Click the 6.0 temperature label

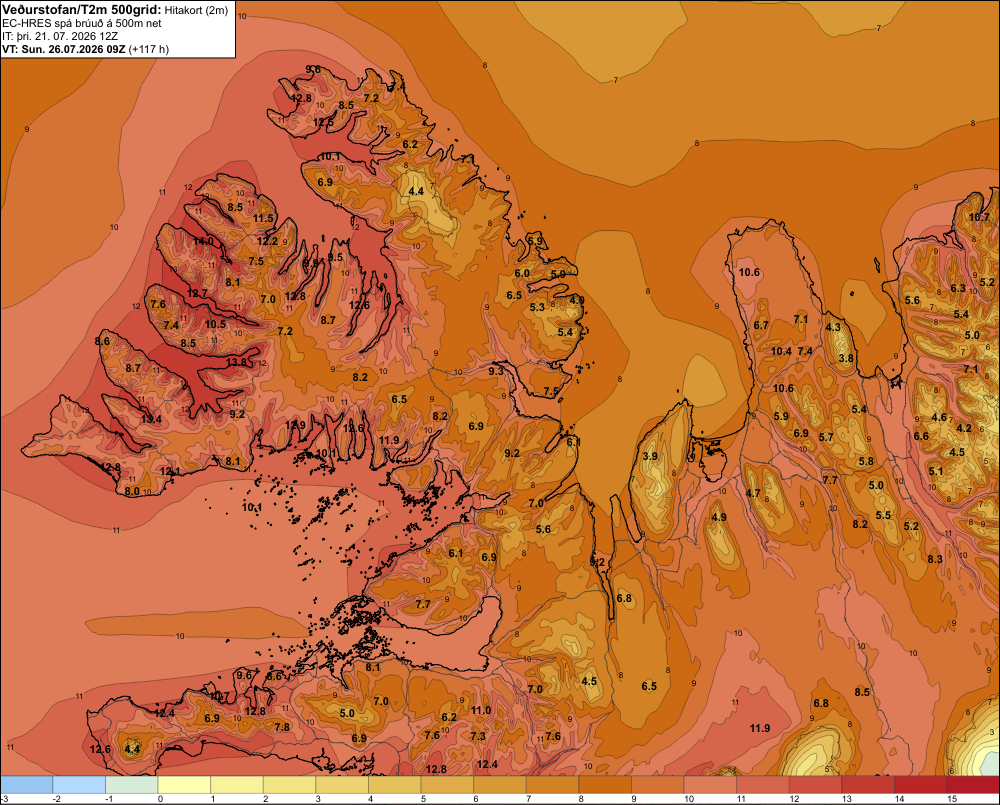coord(522,273)
